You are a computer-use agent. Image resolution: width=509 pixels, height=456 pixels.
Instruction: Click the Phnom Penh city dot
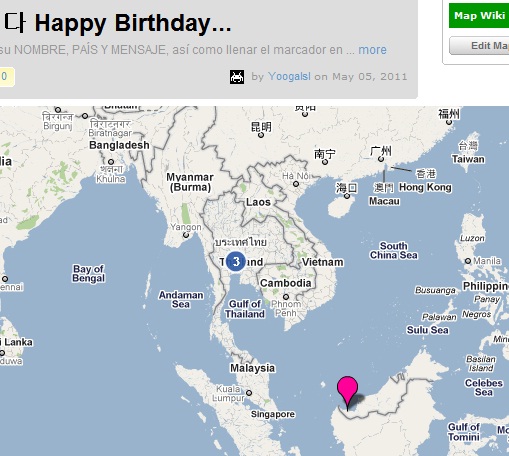(286, 297)
